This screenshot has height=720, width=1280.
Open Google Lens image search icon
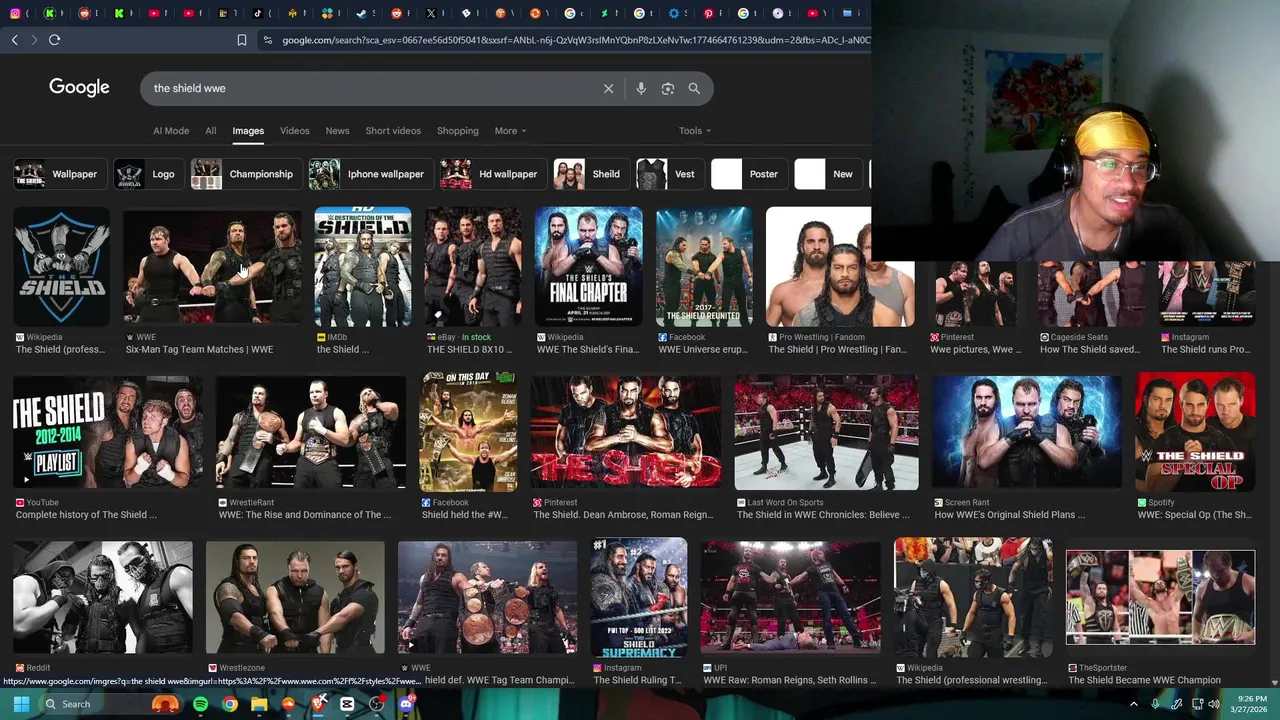tap(668, 88)
